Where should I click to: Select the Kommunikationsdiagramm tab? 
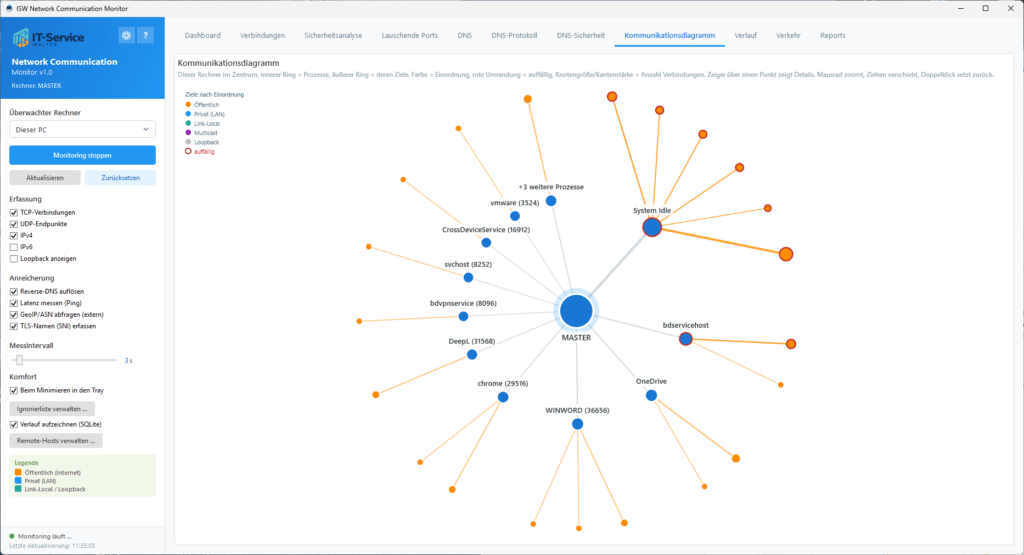click(669, 35)
